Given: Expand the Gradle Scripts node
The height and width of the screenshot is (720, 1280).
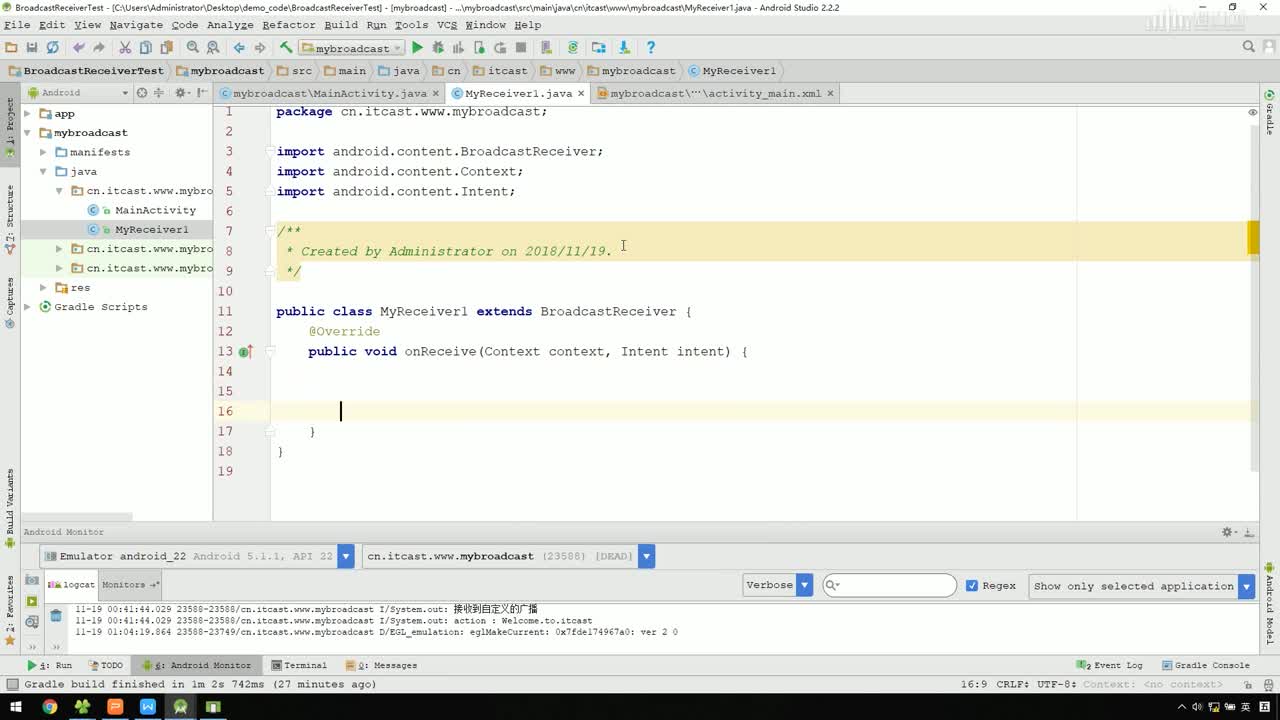Looking at the screenshot, I should [28, 307].
